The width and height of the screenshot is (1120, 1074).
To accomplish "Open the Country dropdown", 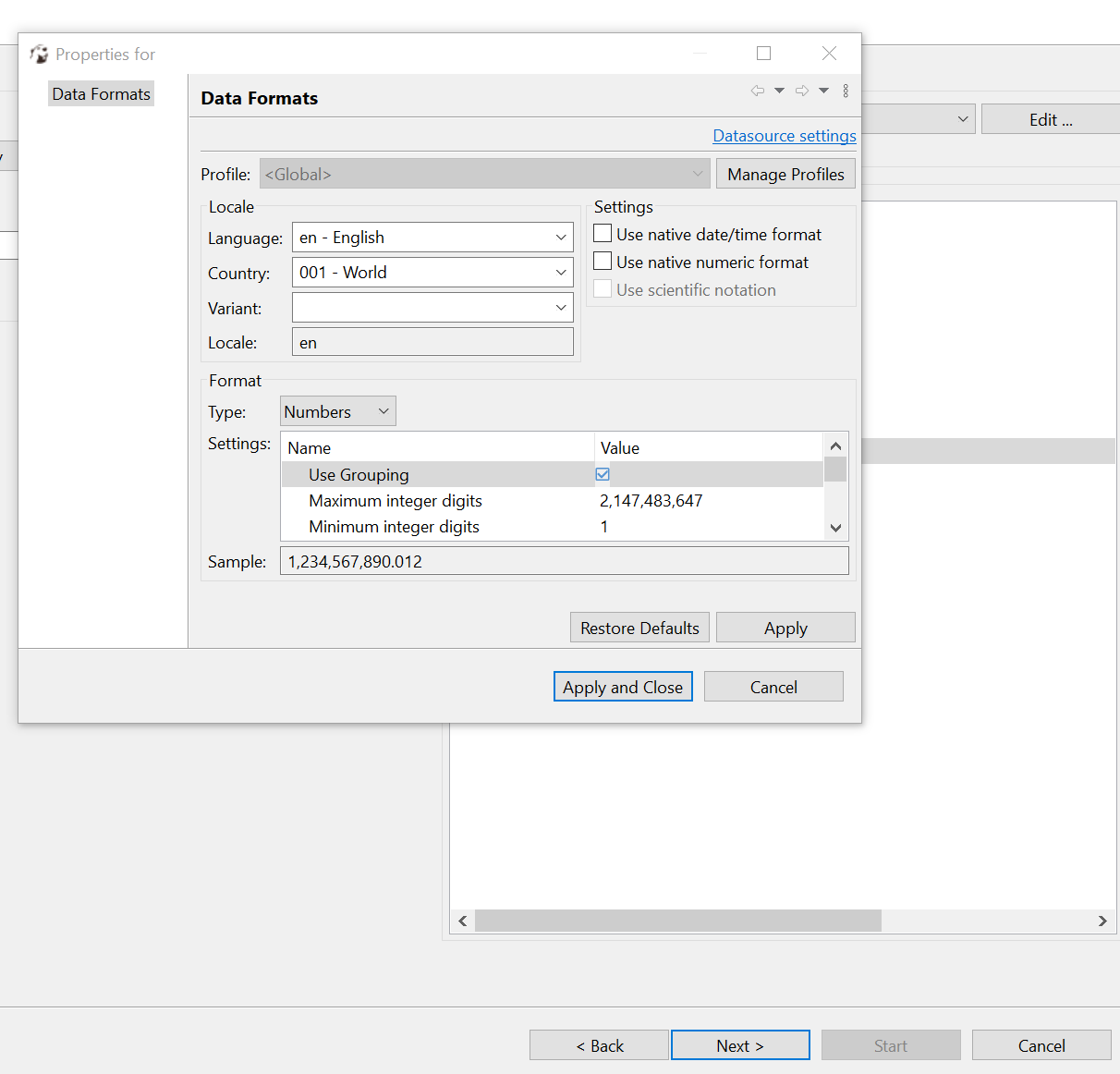I will [561, 272].
